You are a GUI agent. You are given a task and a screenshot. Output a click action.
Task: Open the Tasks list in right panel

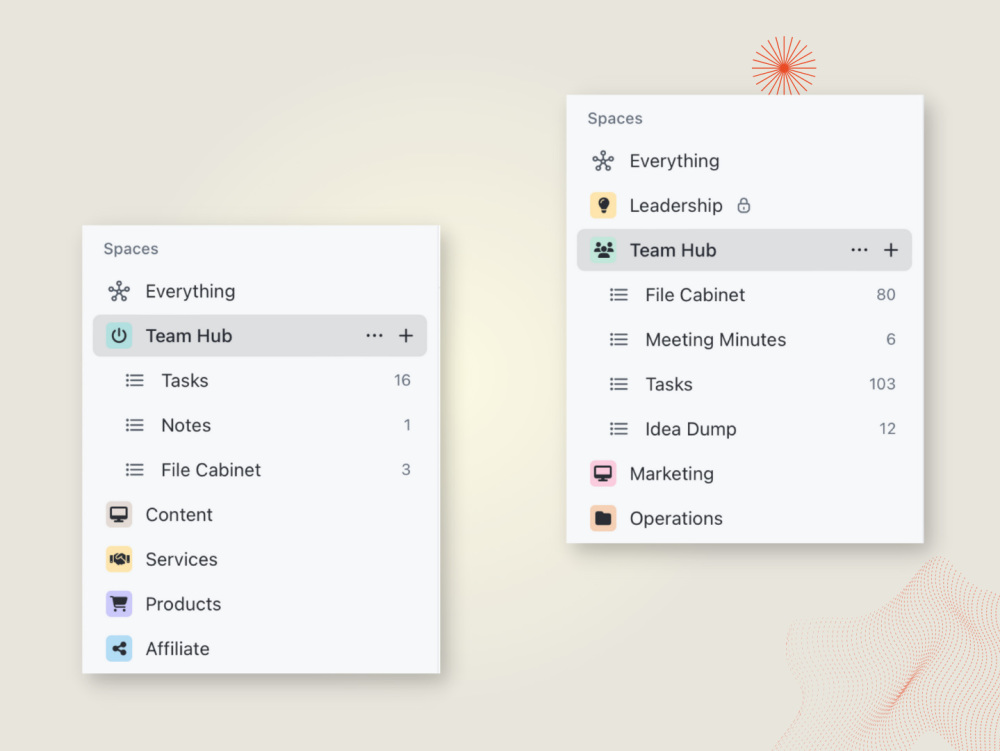(x=669, y=384)
